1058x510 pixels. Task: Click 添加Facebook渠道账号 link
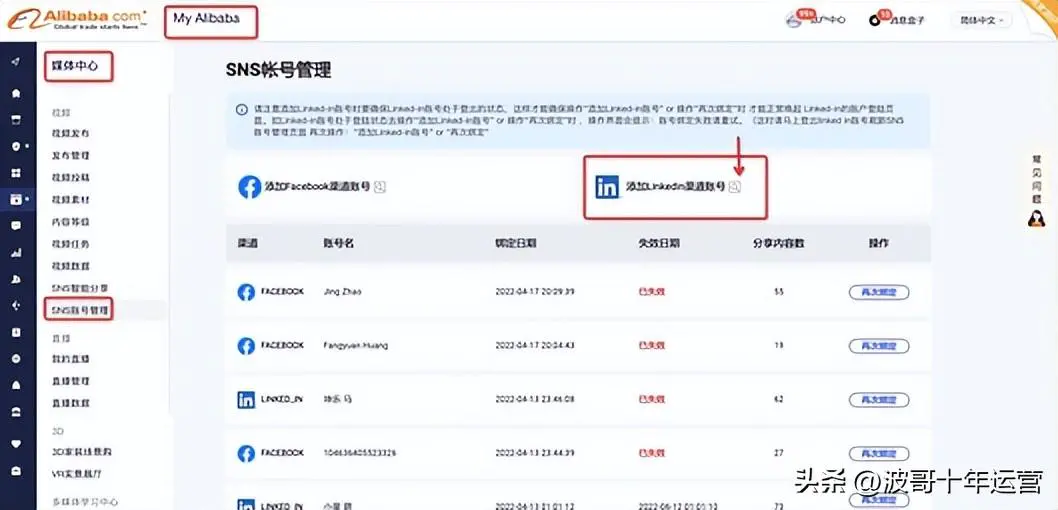(x=317, y=187)
